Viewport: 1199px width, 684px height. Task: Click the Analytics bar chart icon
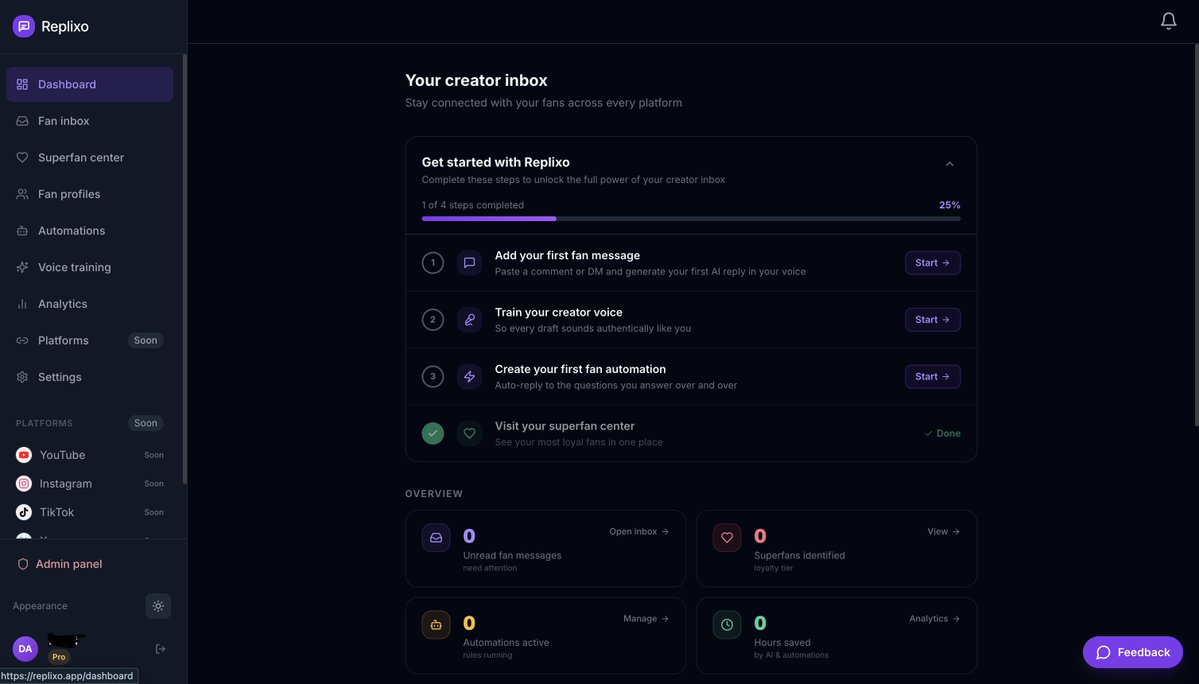point(22,304)
